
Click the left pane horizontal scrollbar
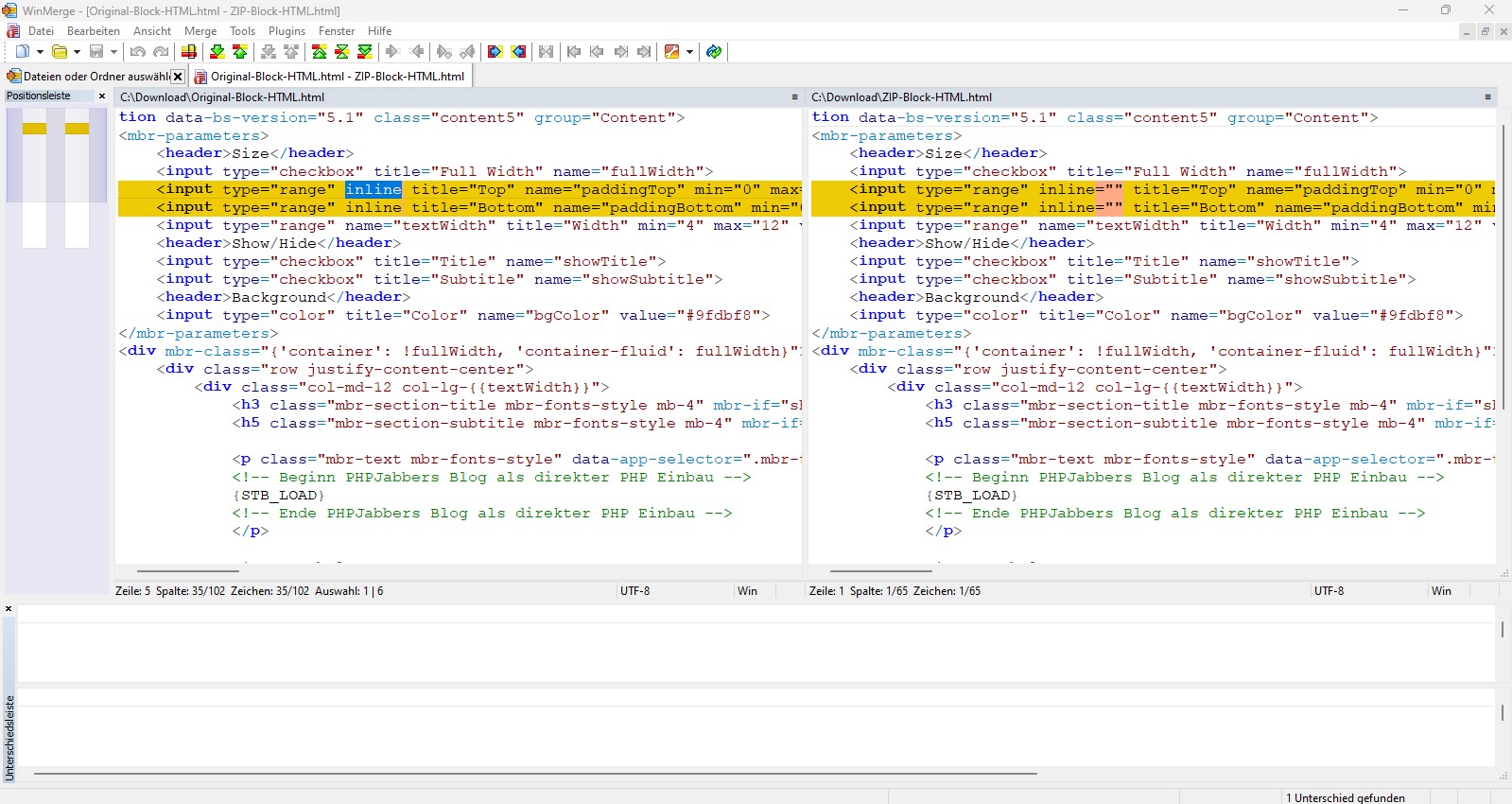click(188, 571)
